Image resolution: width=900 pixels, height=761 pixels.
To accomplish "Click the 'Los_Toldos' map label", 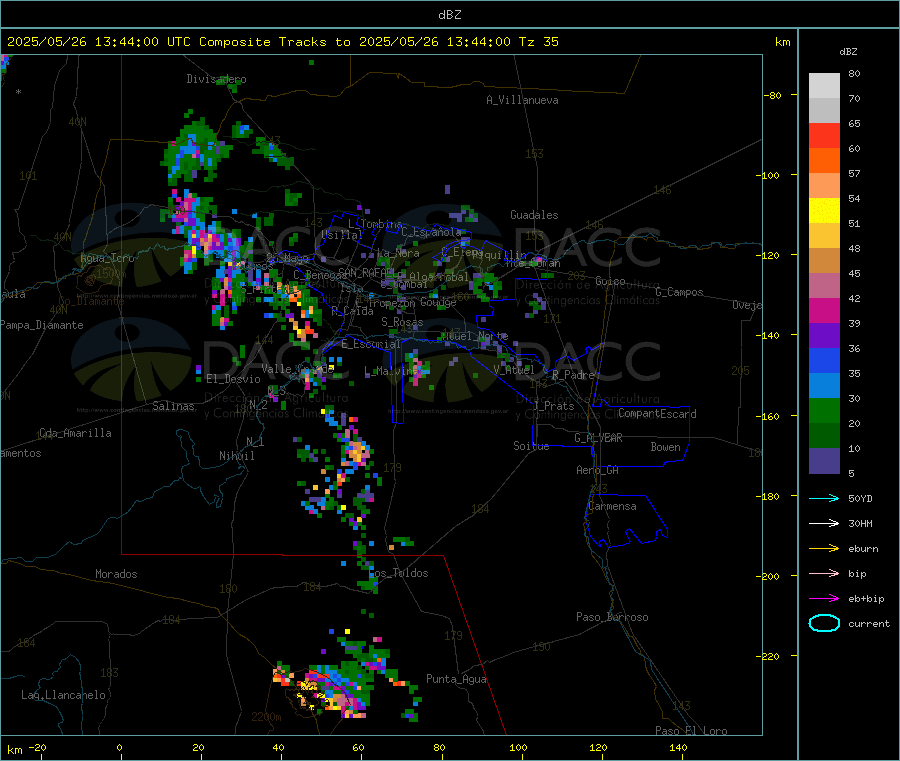I will [398, 573].
